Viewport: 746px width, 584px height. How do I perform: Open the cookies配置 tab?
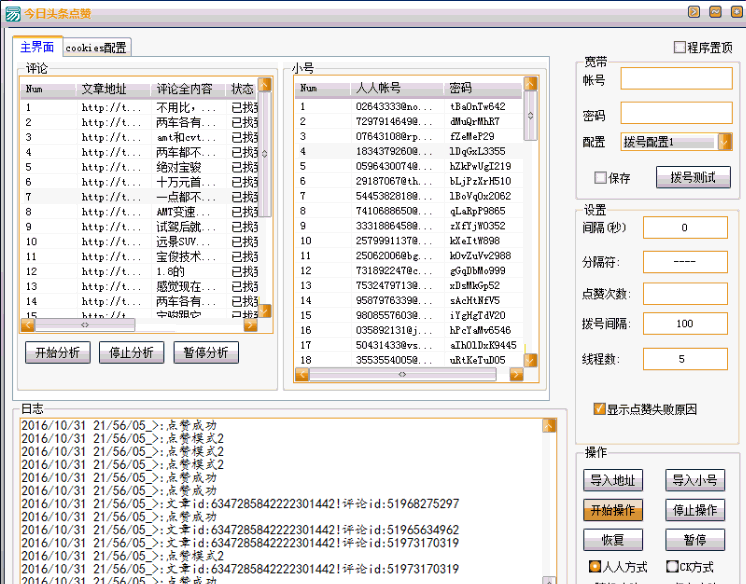pyautogui.click(x=96, y=48)
